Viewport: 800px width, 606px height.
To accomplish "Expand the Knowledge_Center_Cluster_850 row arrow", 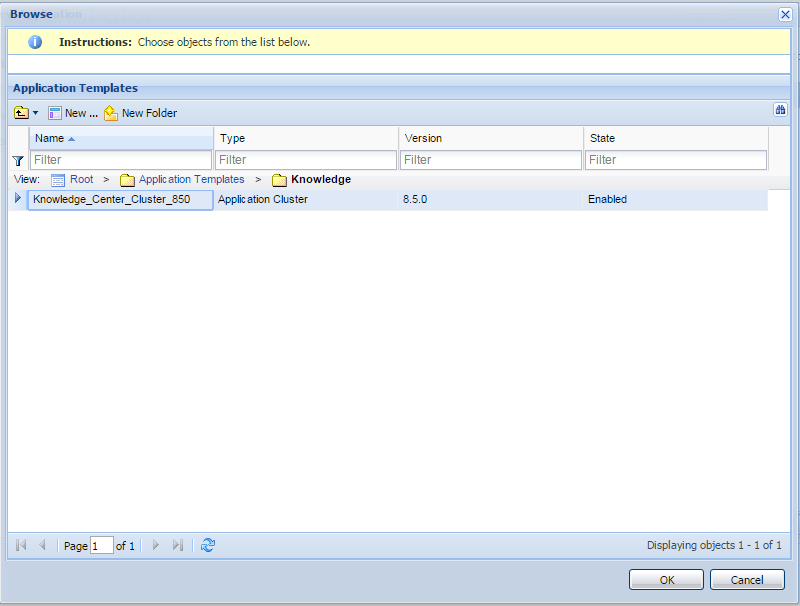I will coord(17,199).
